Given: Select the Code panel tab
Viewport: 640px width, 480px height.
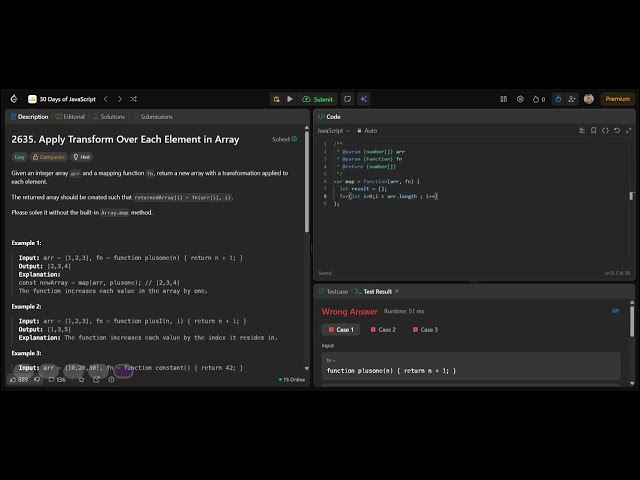Looking at the screenshot, I should (329, 117).
